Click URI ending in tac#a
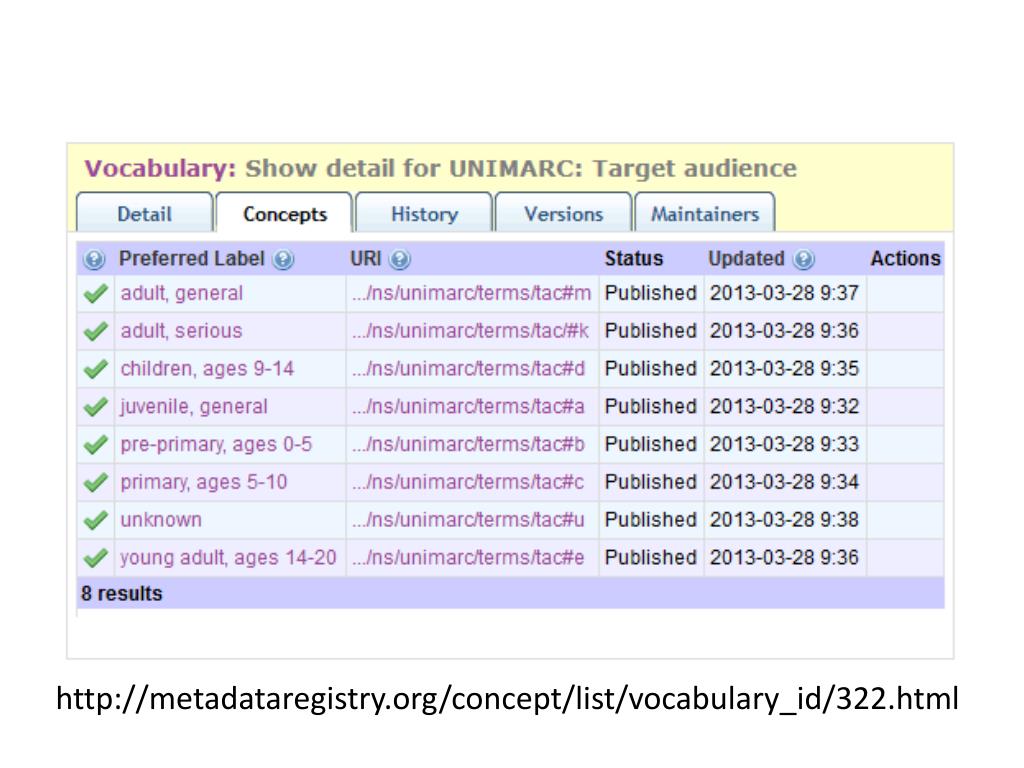The image size is (1024, 768). (468, 407)
